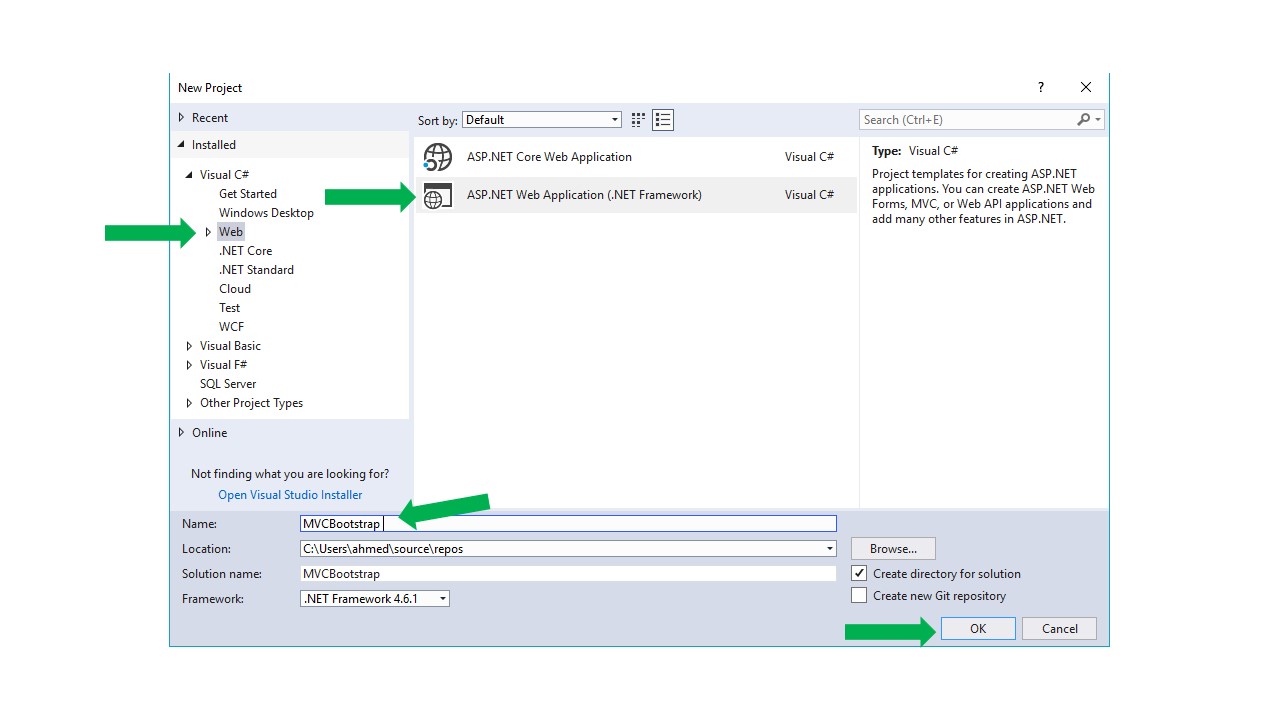
Task: Expand the Visual Basic node
Action: click(189, 346)
